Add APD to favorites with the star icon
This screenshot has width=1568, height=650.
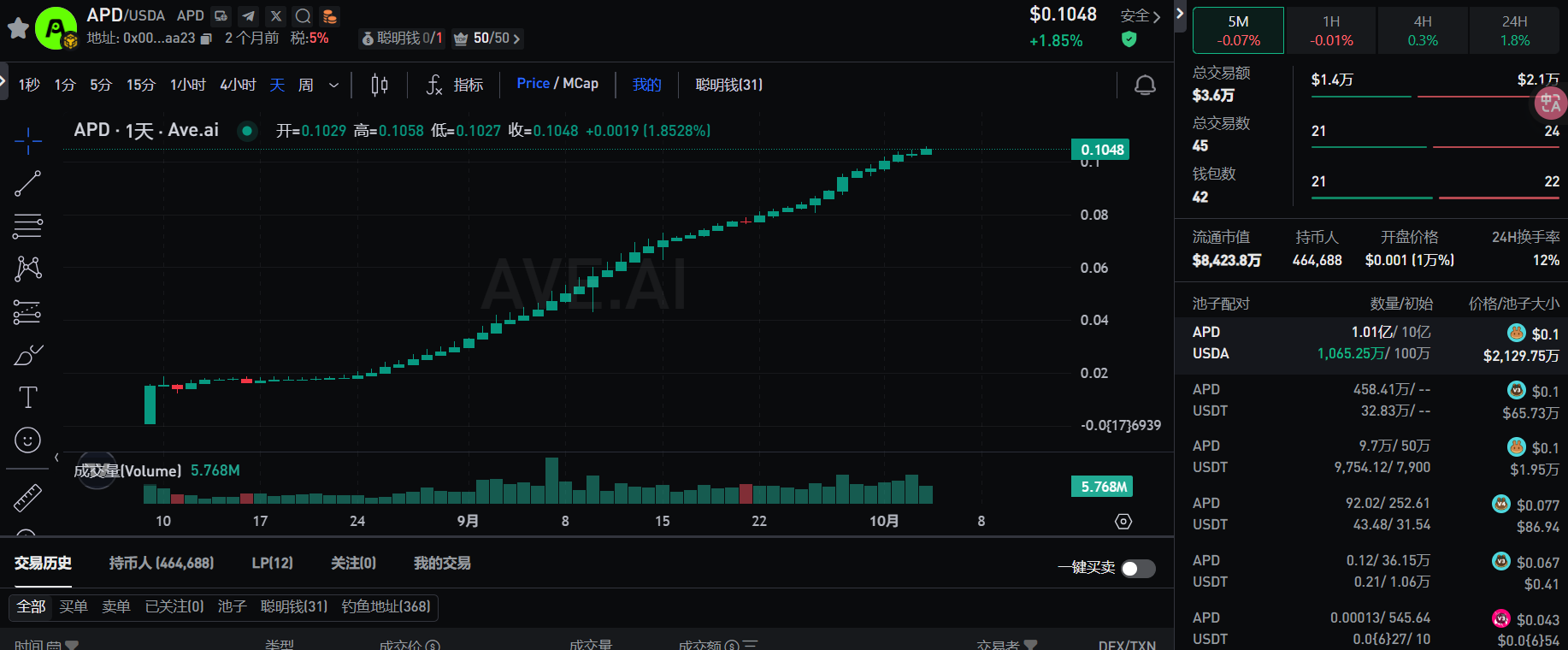(18, 28)
